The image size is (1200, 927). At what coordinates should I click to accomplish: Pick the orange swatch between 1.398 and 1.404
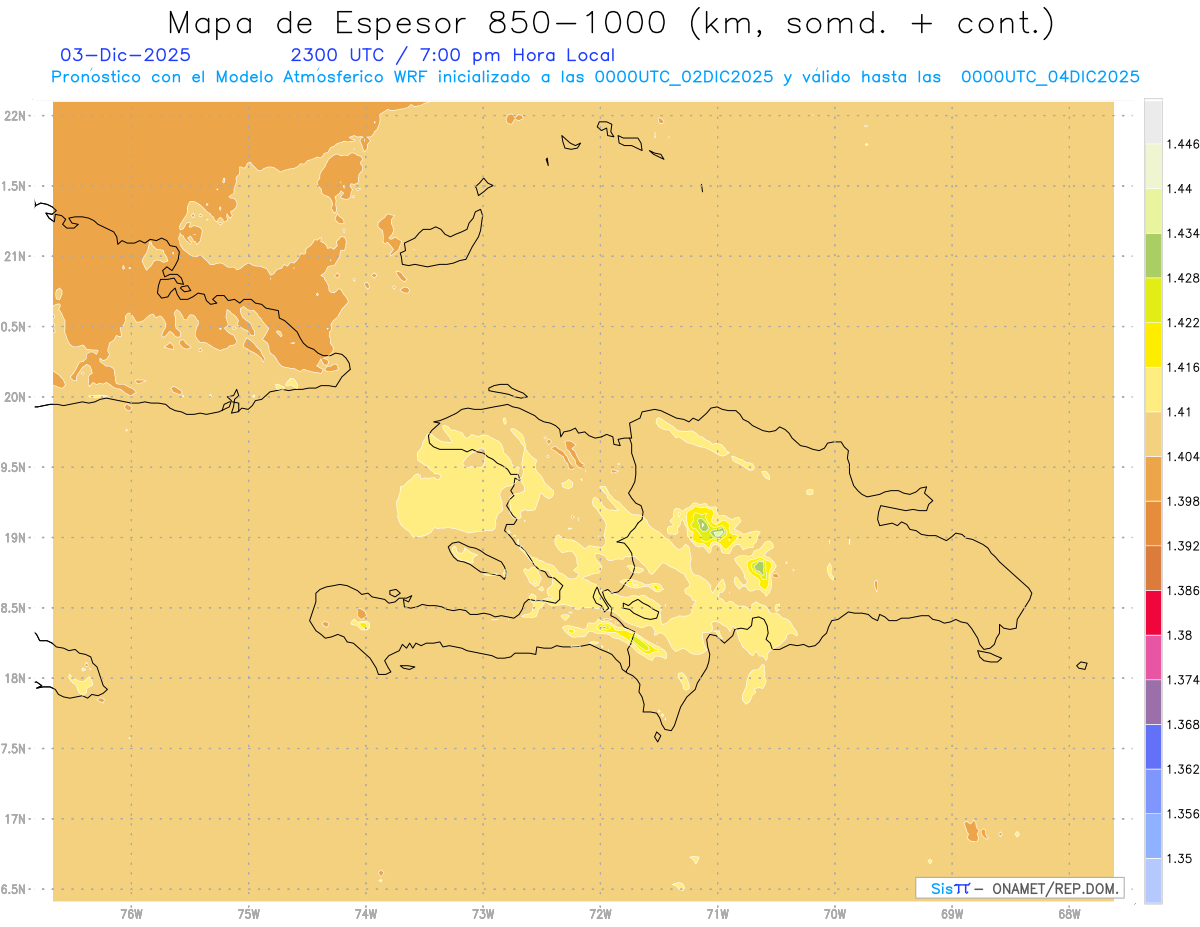tap(1153, 478)
